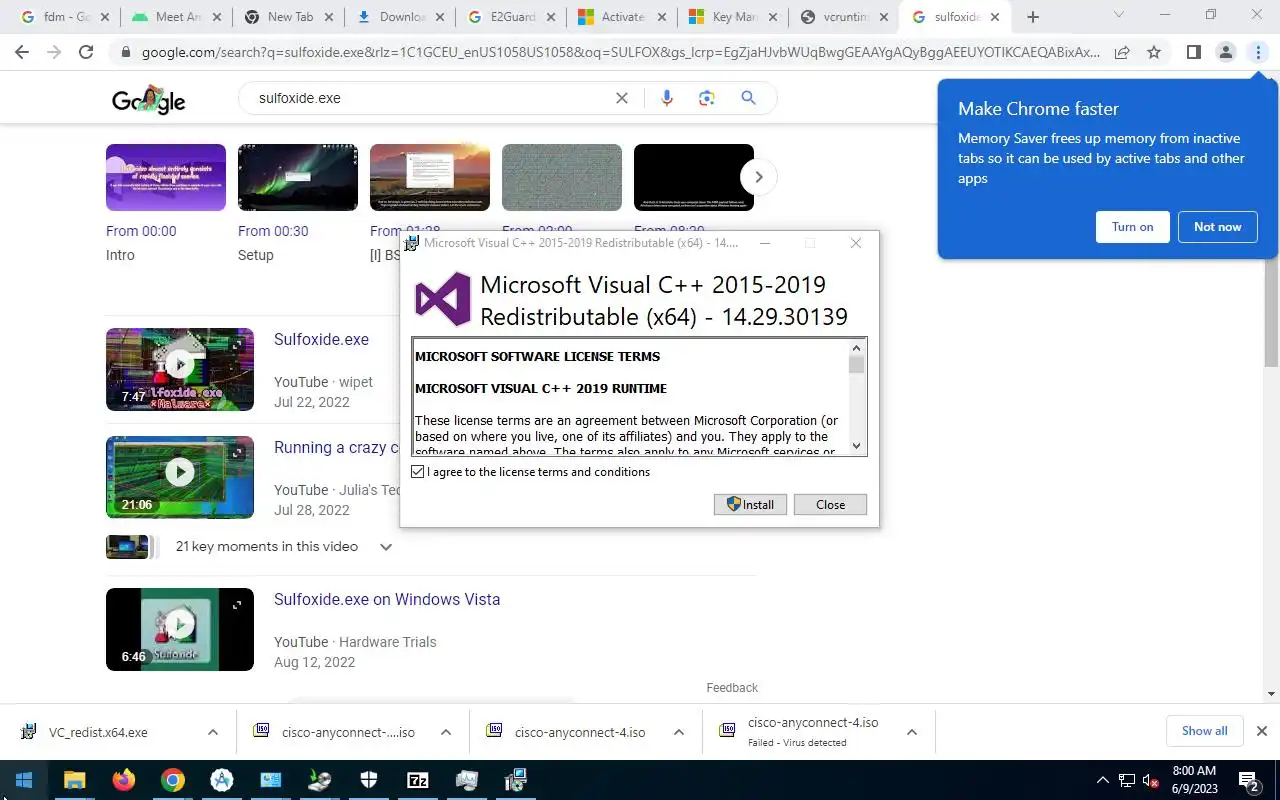Screen dimensions: 1280x800
Task: Show next key moments with arrow
Action: (x=758, y=177)
